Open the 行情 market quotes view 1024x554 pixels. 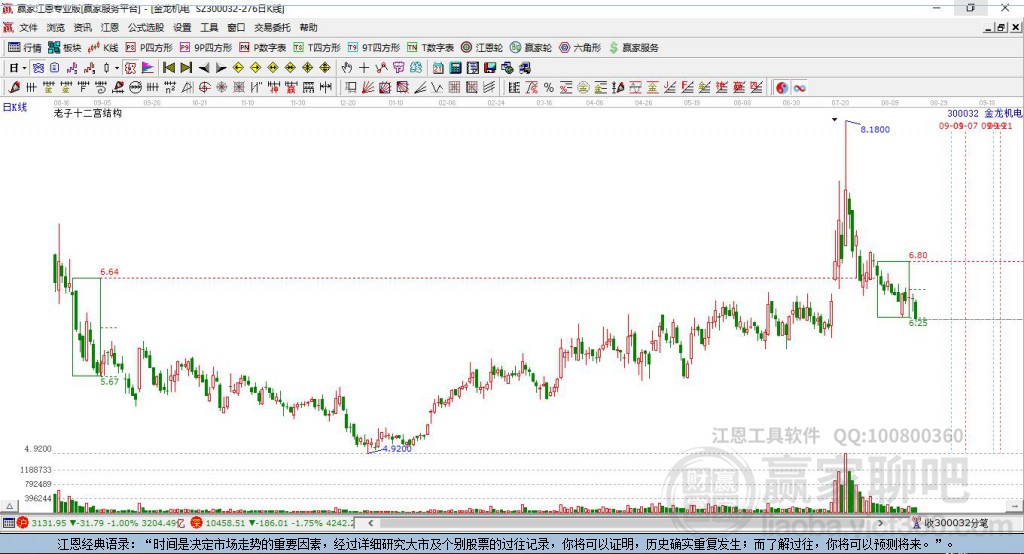click(x=25, y=48)
